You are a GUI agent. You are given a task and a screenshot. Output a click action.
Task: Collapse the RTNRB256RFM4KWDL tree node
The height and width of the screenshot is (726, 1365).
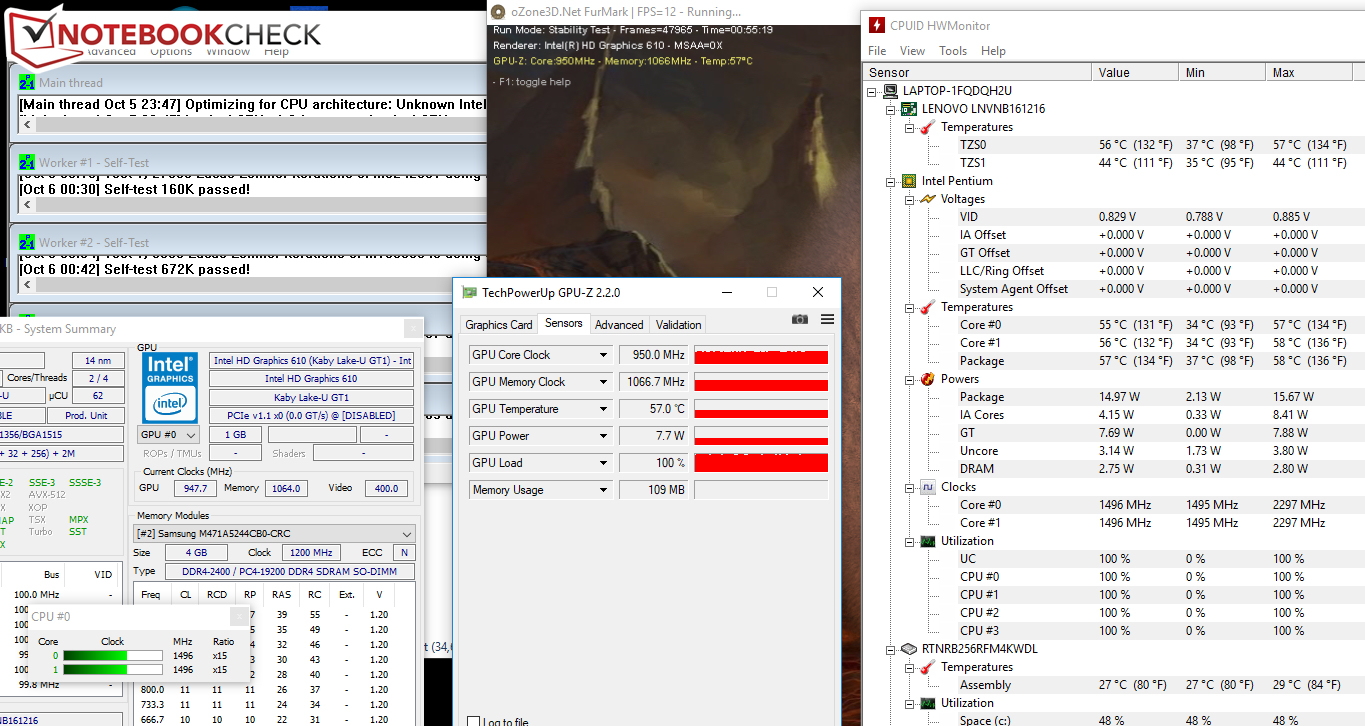pos(890,649)
